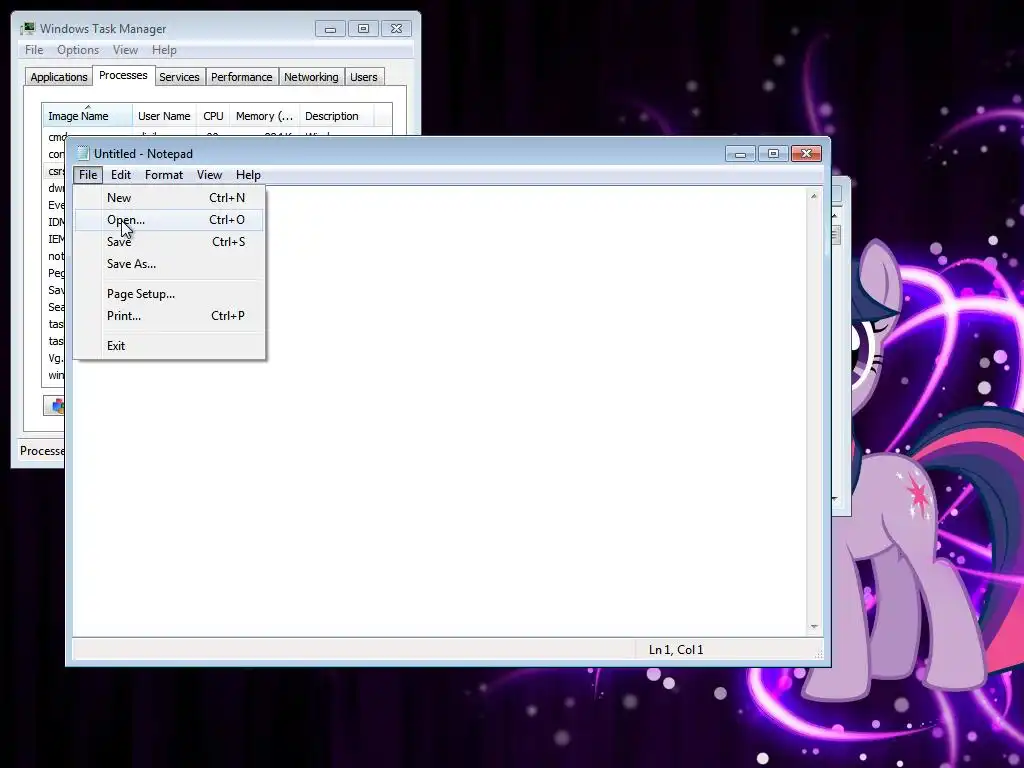Click the Task Manager title bar icon
The width and height of the screenshot is (1024, 768).
pos(27,29)
